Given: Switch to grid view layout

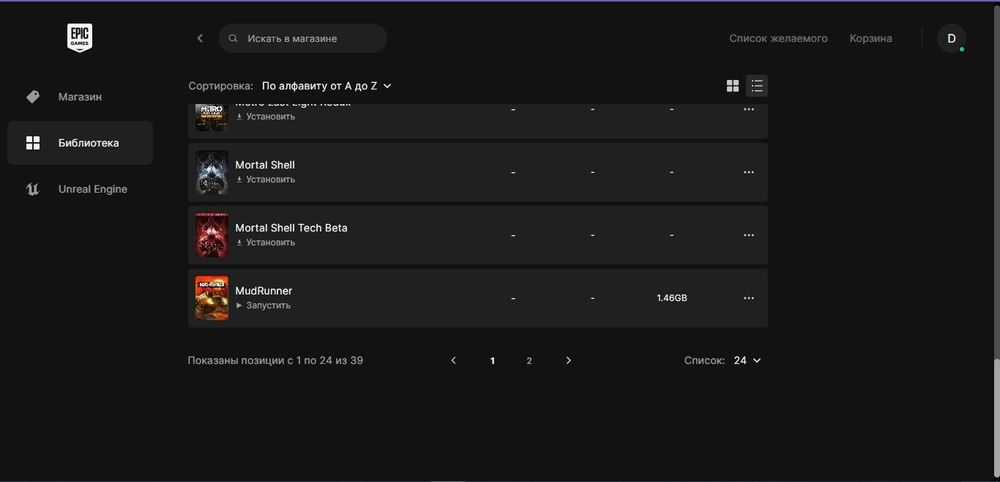Looking at the screenshot, I should tap(733, 86).
